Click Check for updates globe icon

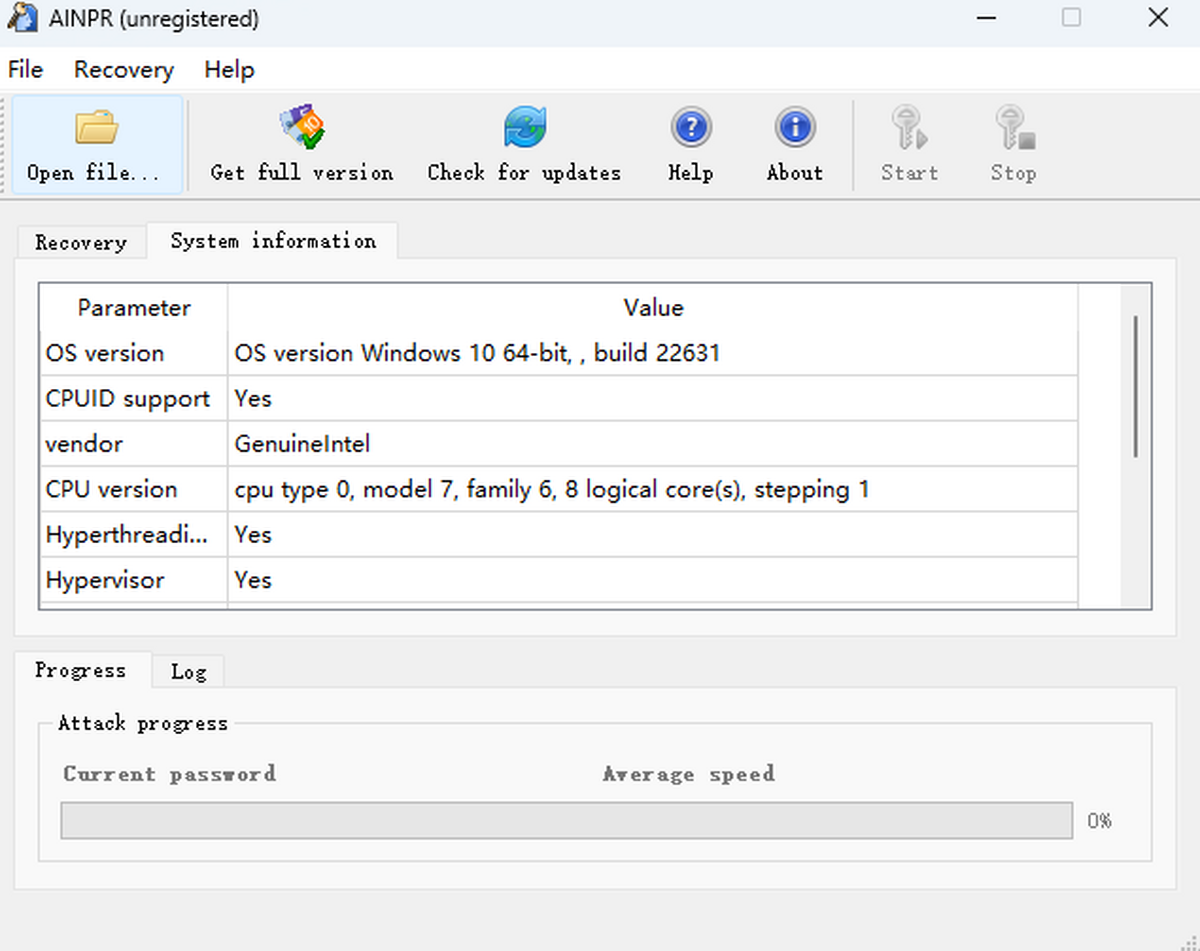[x=524, y=127]
